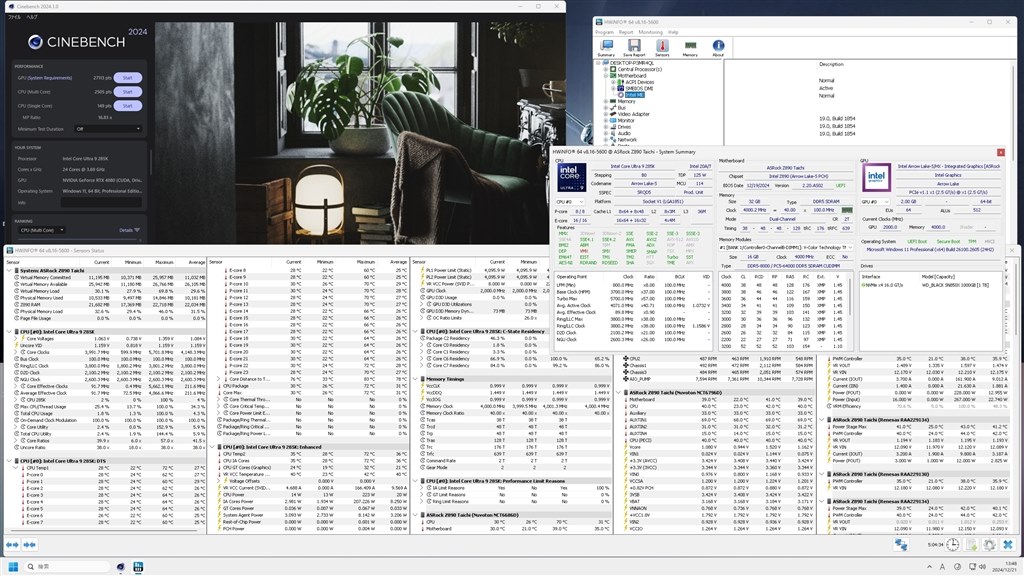Screen dimensions: 1024x576
Task: Click the IME 'A' indicator in system tray
Action: (x=942, y=566)
